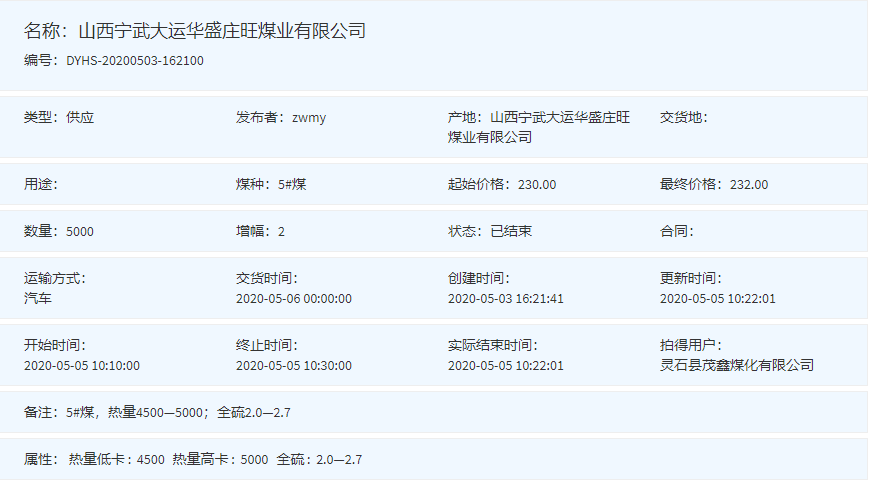Click the empty 交货地 field label
The image size is (870, 482).
tap(683, 118)
